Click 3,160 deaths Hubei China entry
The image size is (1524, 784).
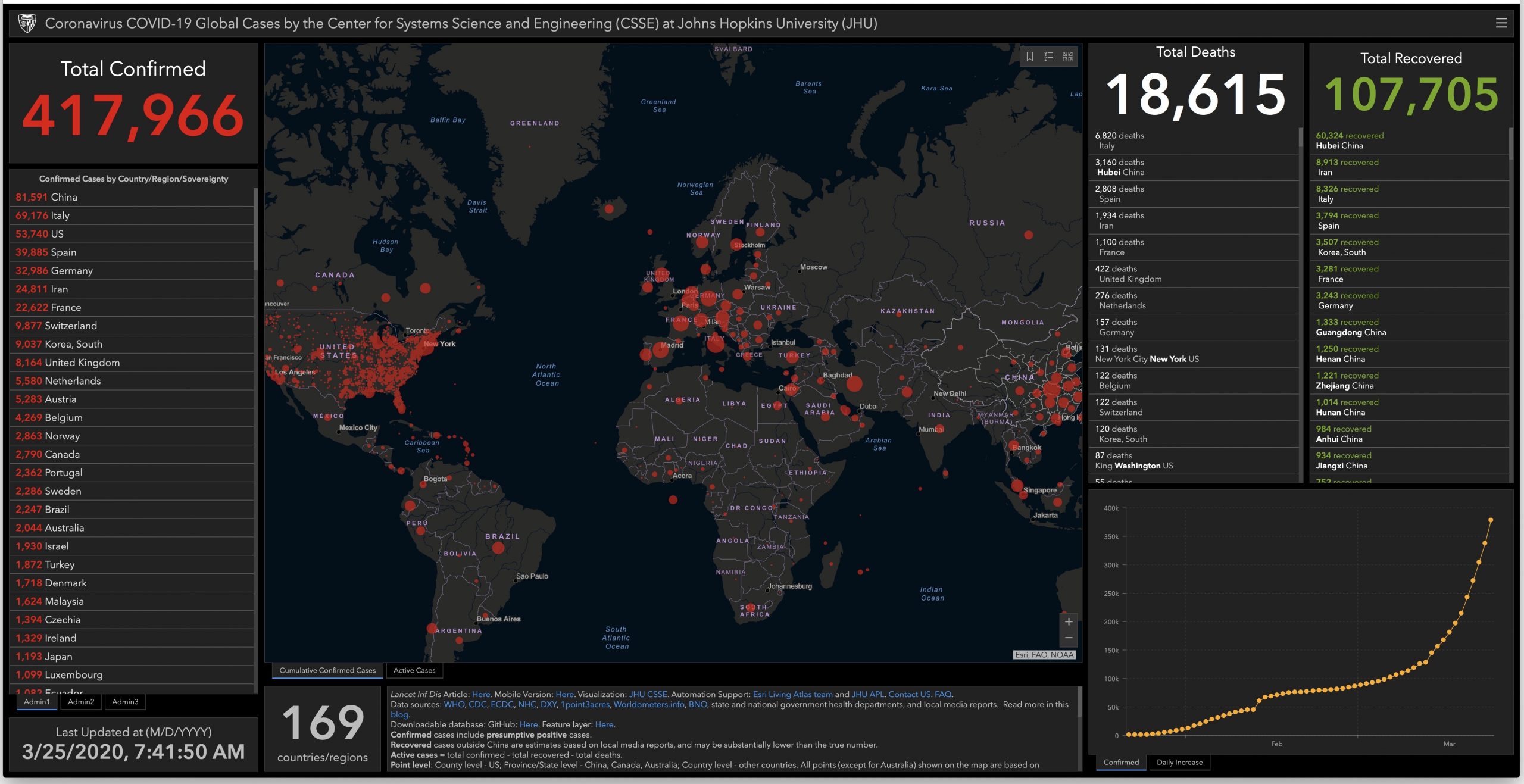[1194, 167]
